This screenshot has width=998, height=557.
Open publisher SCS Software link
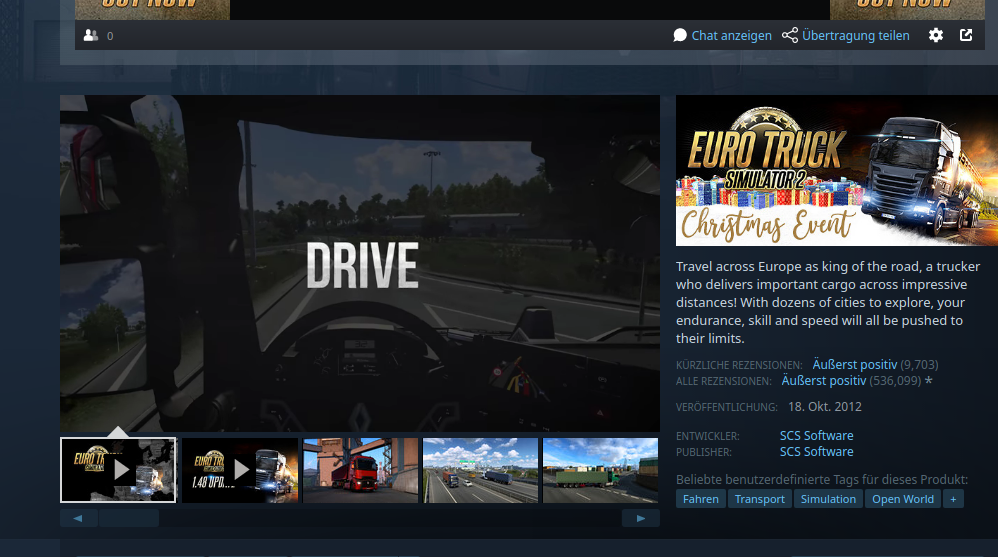click(x=817, y=451)
